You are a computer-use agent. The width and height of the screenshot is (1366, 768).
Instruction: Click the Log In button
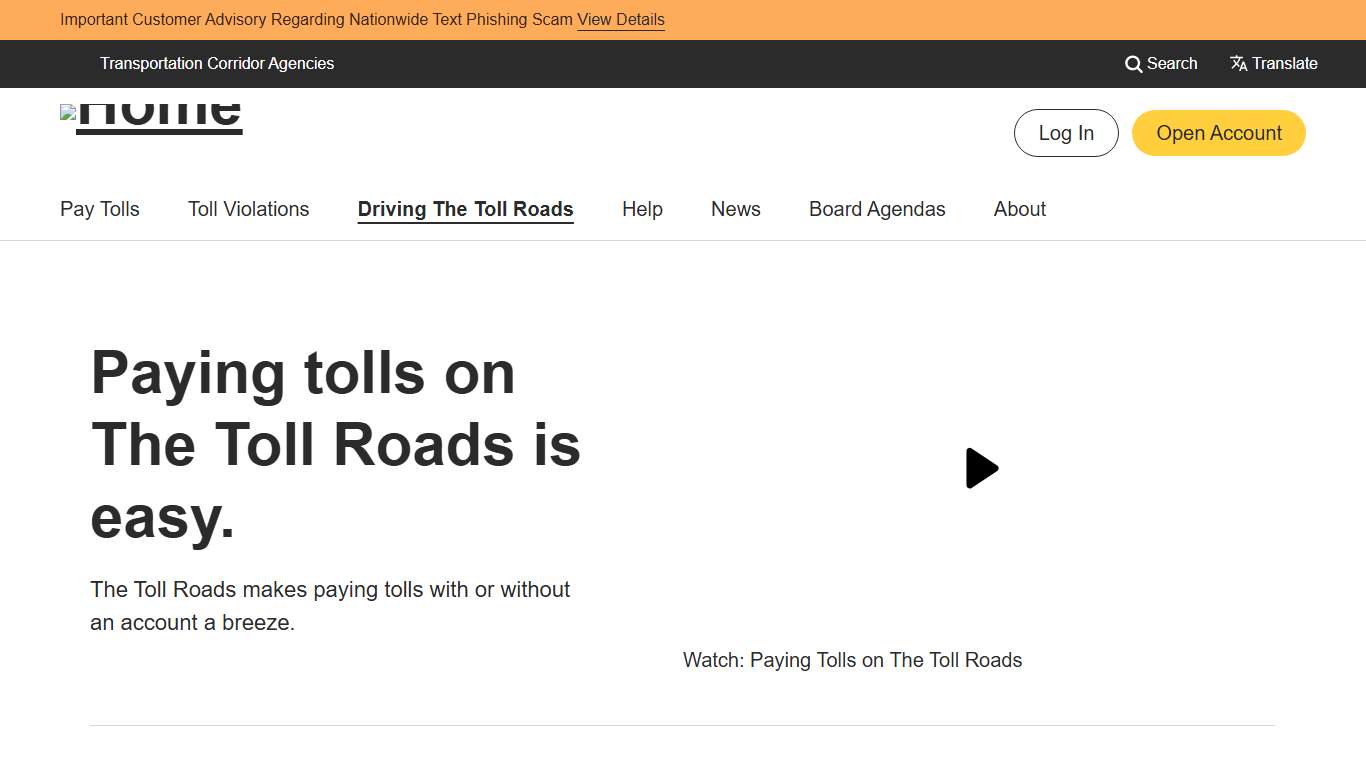pos(1066,132)
